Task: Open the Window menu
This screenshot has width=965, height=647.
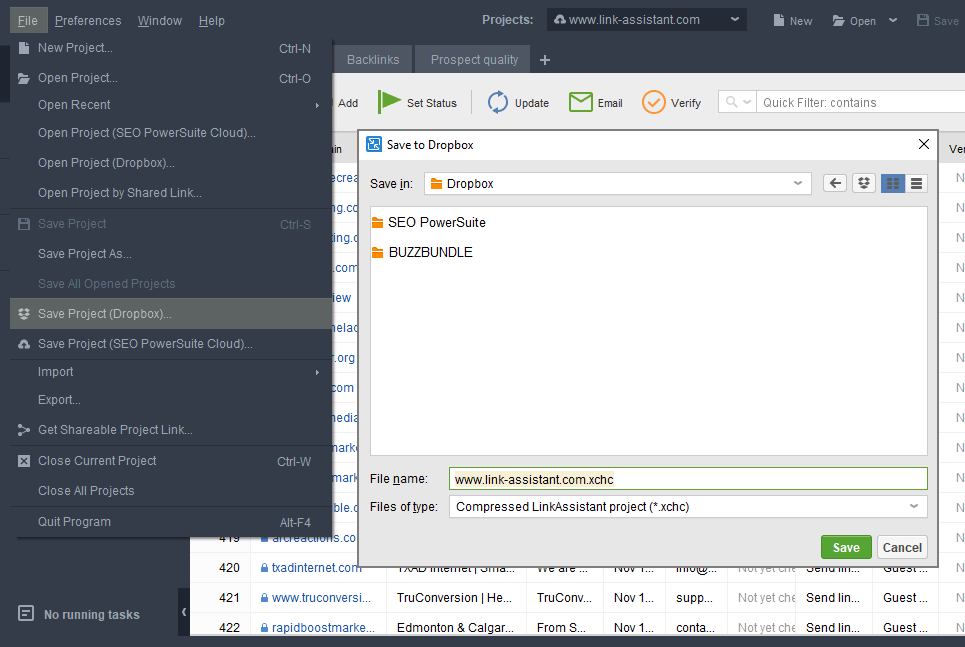Action: tap(160, 20)
